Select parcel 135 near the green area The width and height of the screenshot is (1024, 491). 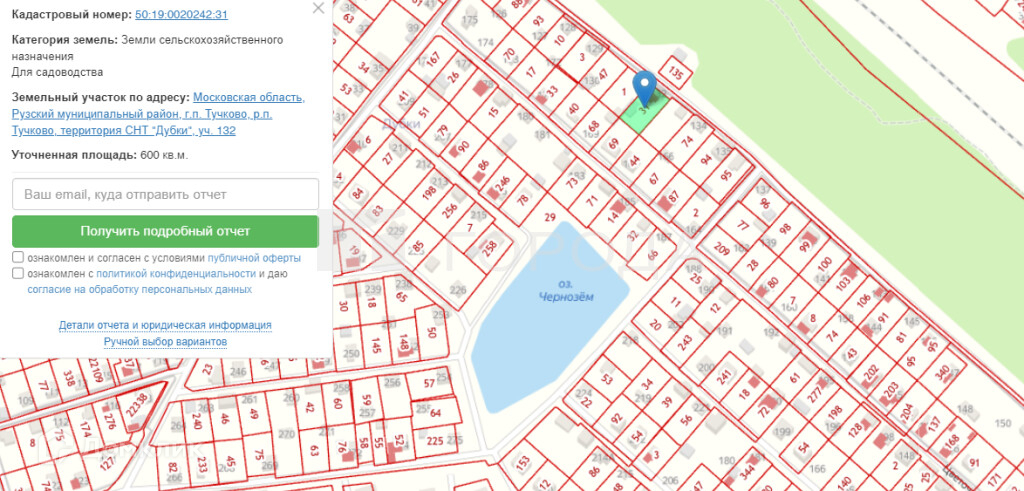pos(676,73)
